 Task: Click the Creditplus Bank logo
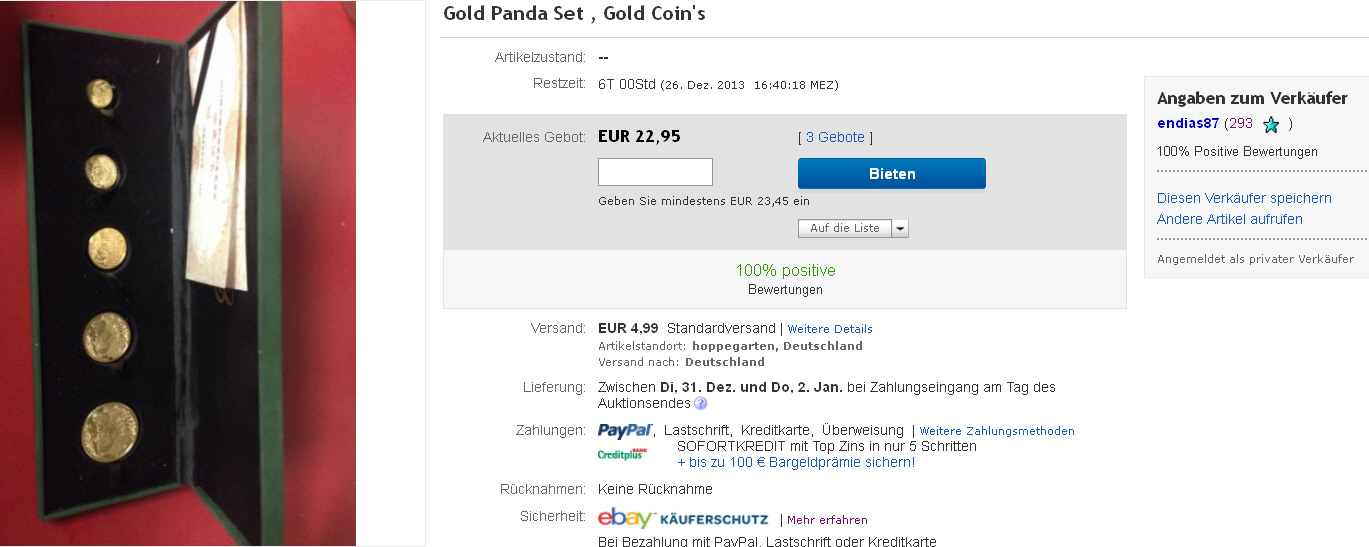coord(622,454)
